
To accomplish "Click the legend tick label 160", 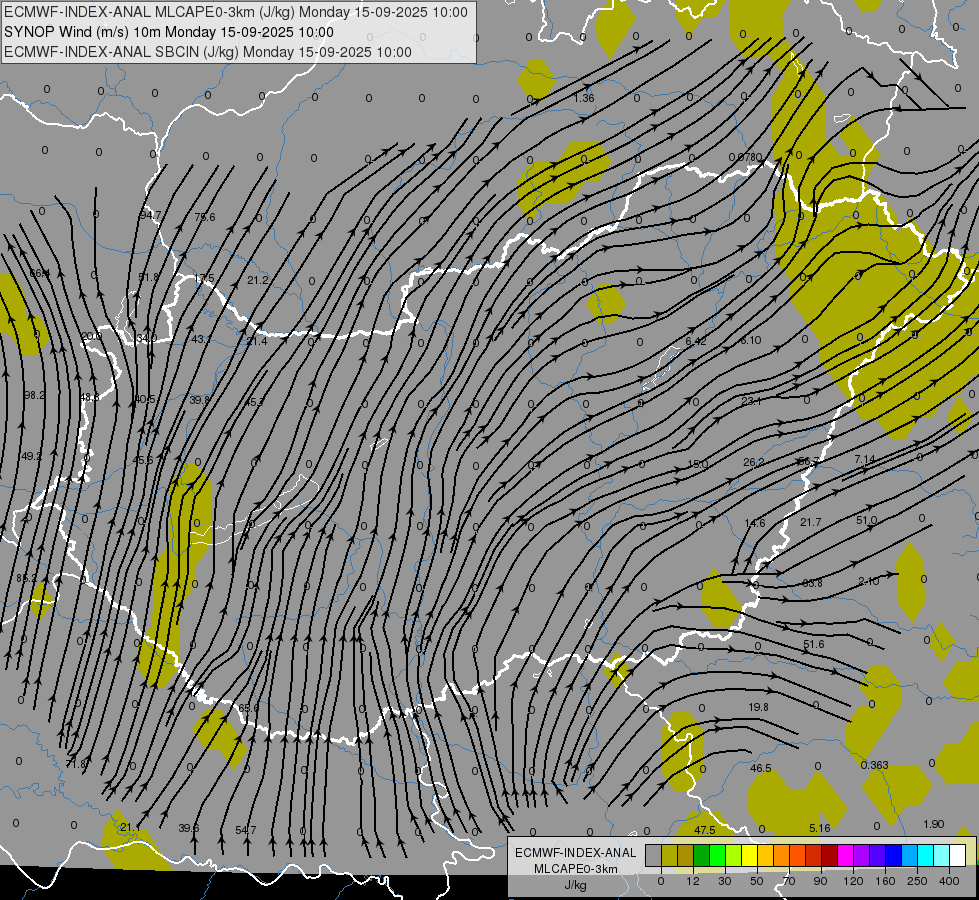I will (x=885, y=881).
